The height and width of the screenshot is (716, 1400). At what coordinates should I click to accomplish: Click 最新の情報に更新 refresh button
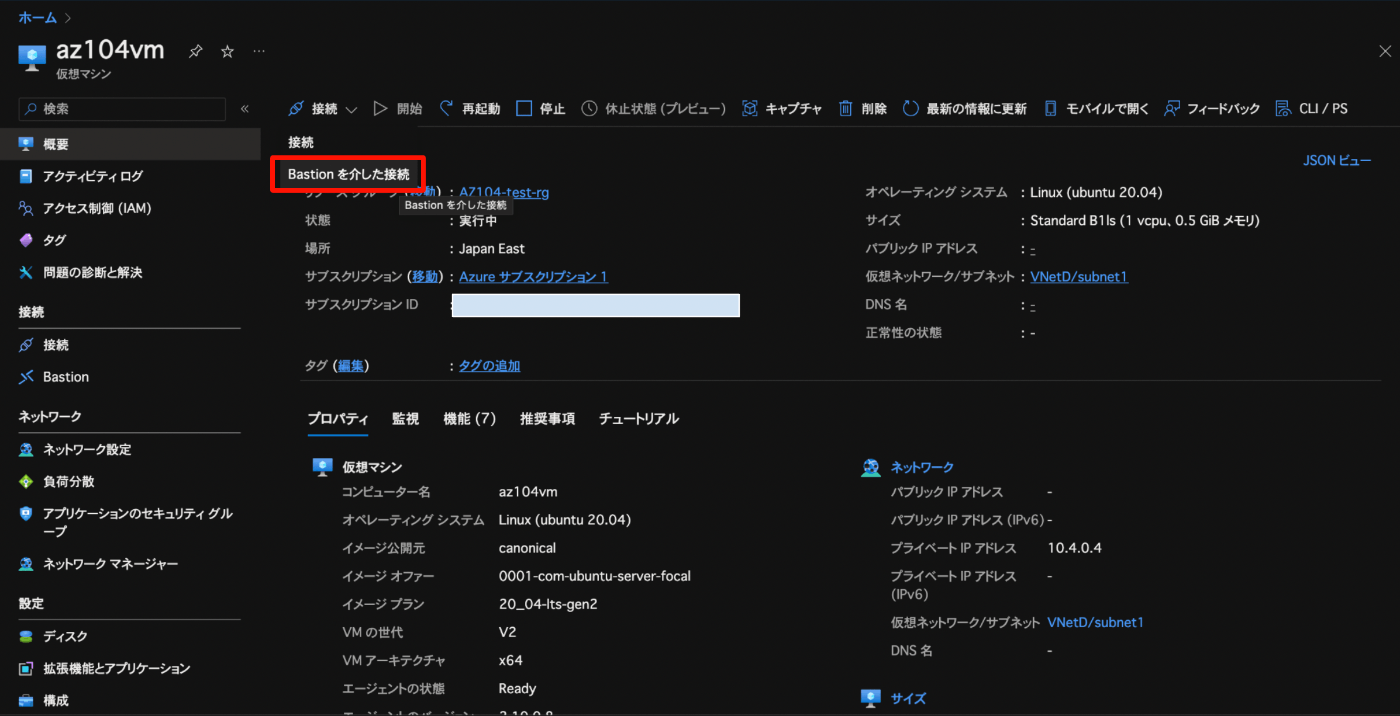964,109
